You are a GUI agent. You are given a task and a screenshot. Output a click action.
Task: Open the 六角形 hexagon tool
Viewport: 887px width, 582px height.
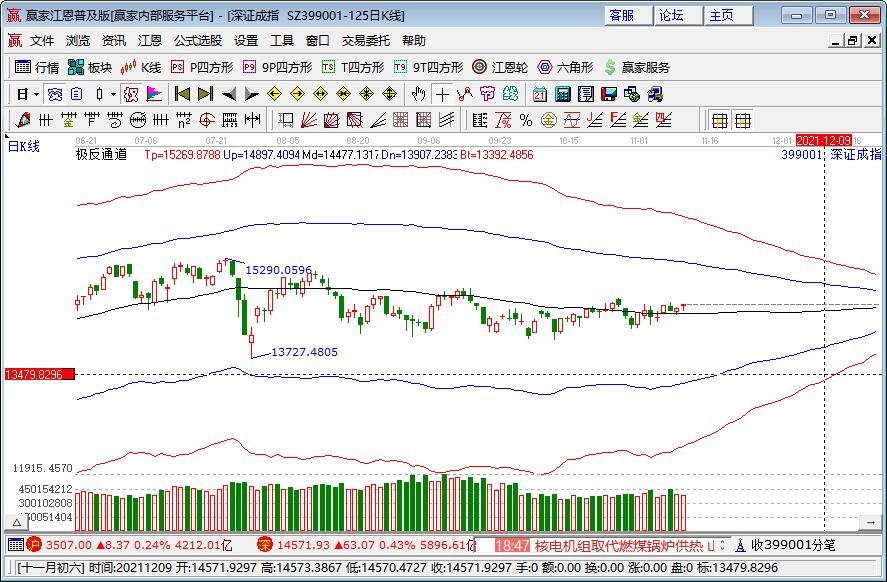pos(565,67)
